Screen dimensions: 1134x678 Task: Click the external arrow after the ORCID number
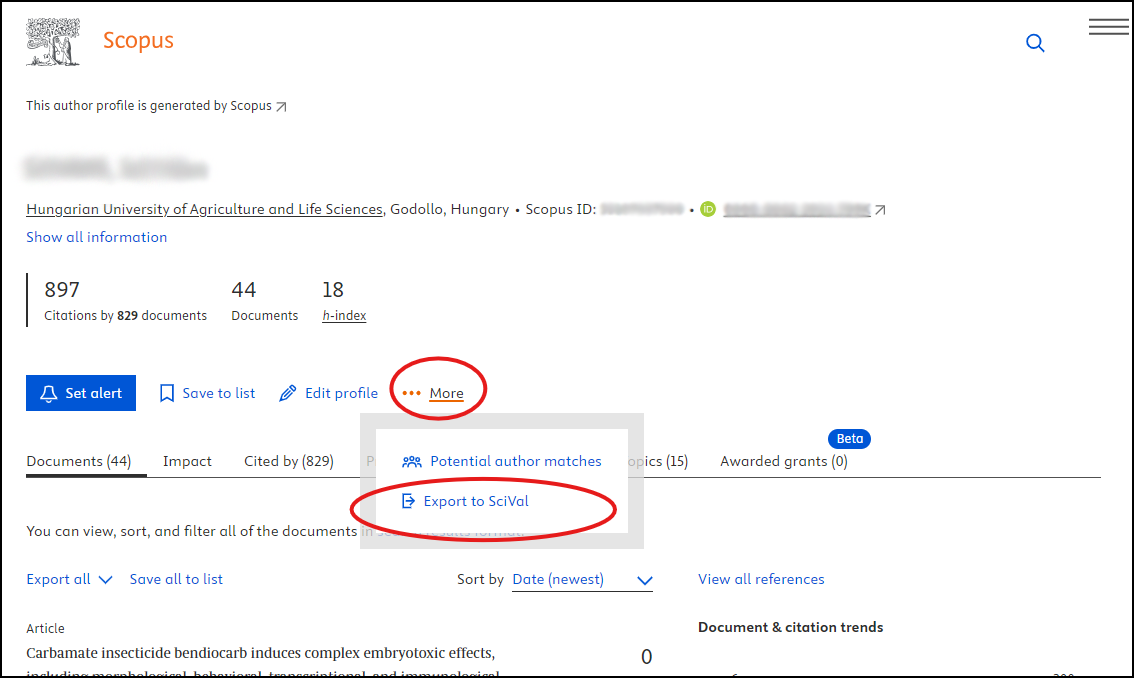coord(880,210)
